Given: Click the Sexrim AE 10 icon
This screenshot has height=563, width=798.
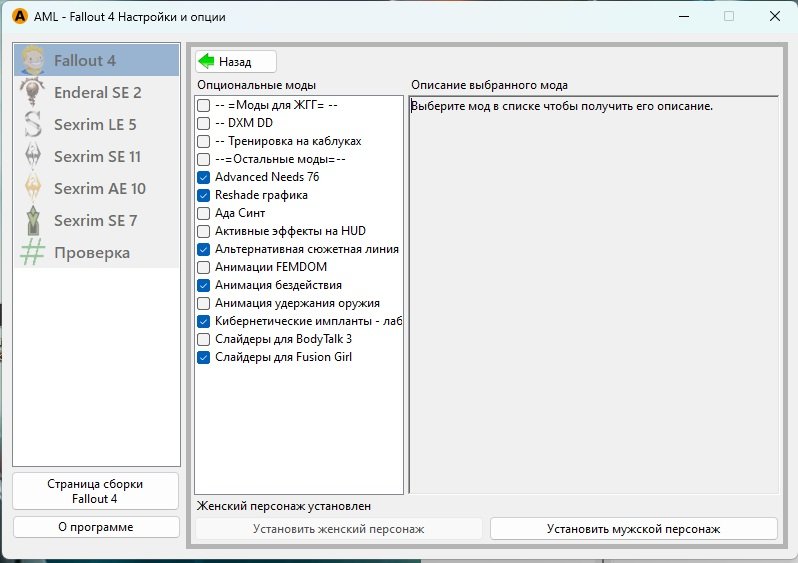Looking at the screenshot, I should (33, 188).
